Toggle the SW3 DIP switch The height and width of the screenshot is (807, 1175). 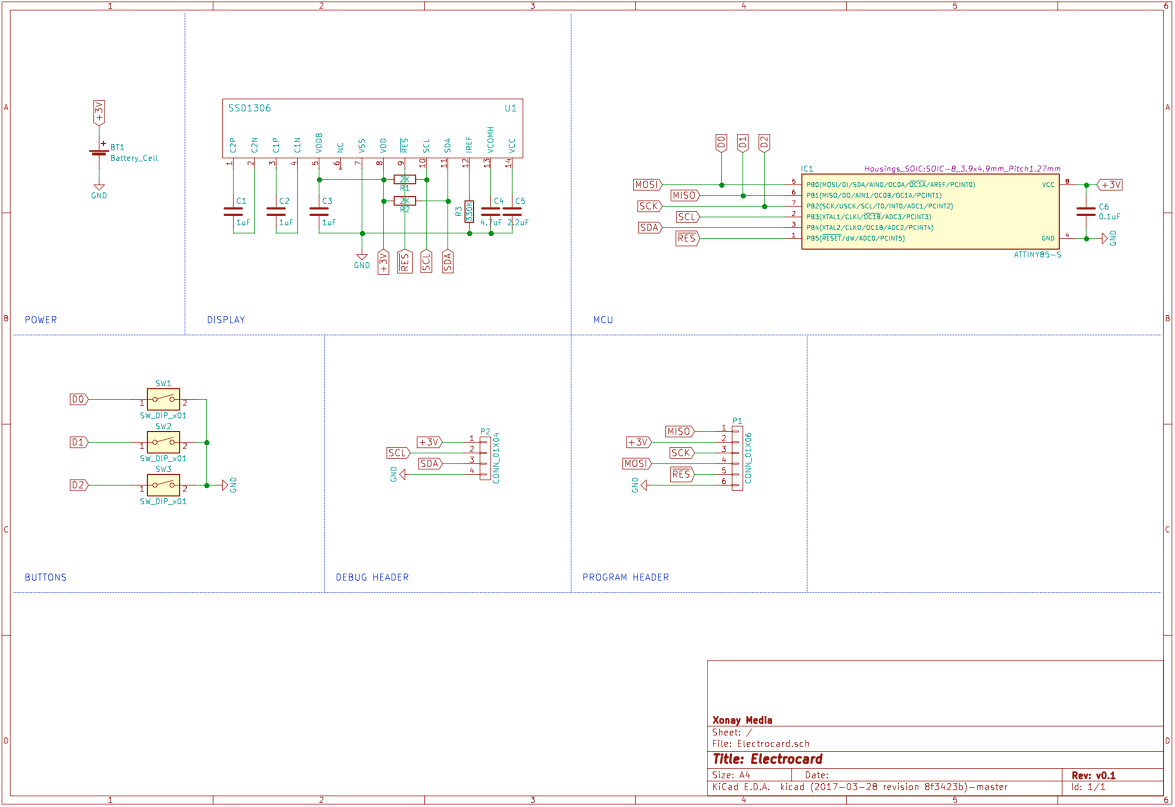click(x=163, y=485)
